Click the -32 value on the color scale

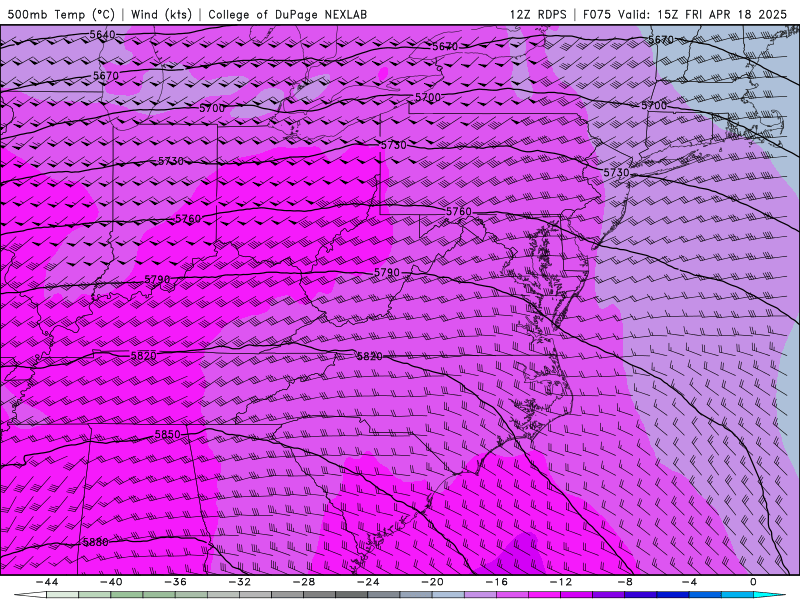click(x=239, y=582)
